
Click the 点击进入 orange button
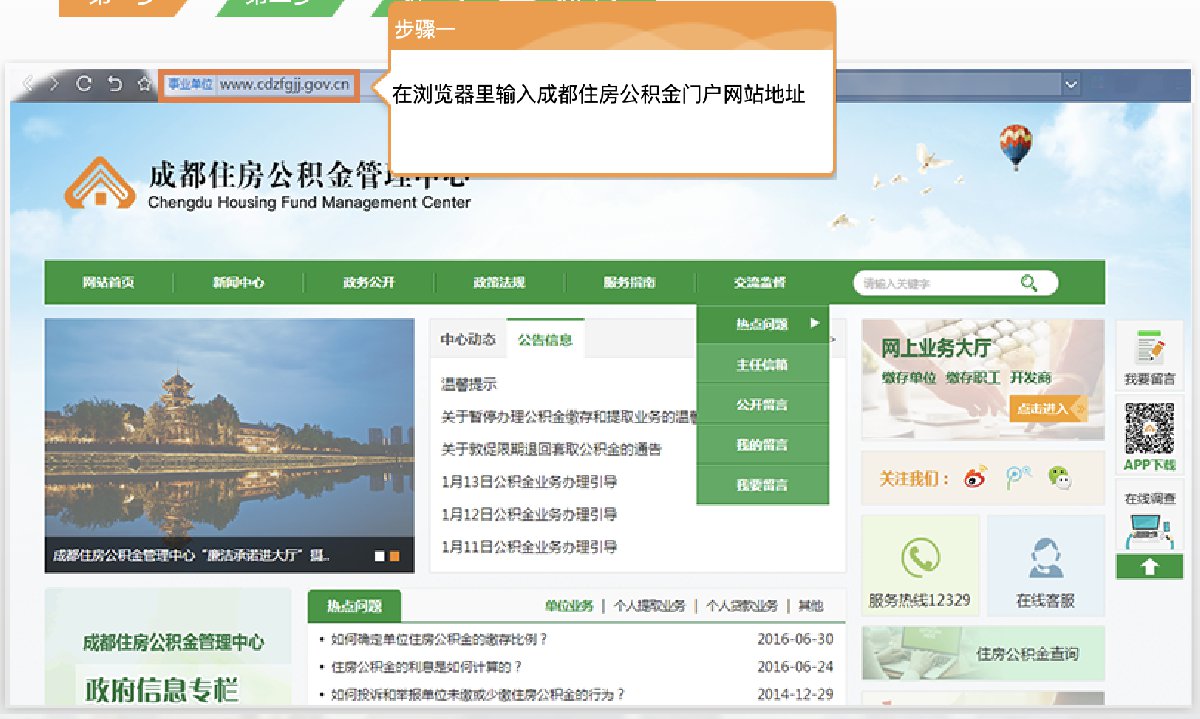(1048, 408)
